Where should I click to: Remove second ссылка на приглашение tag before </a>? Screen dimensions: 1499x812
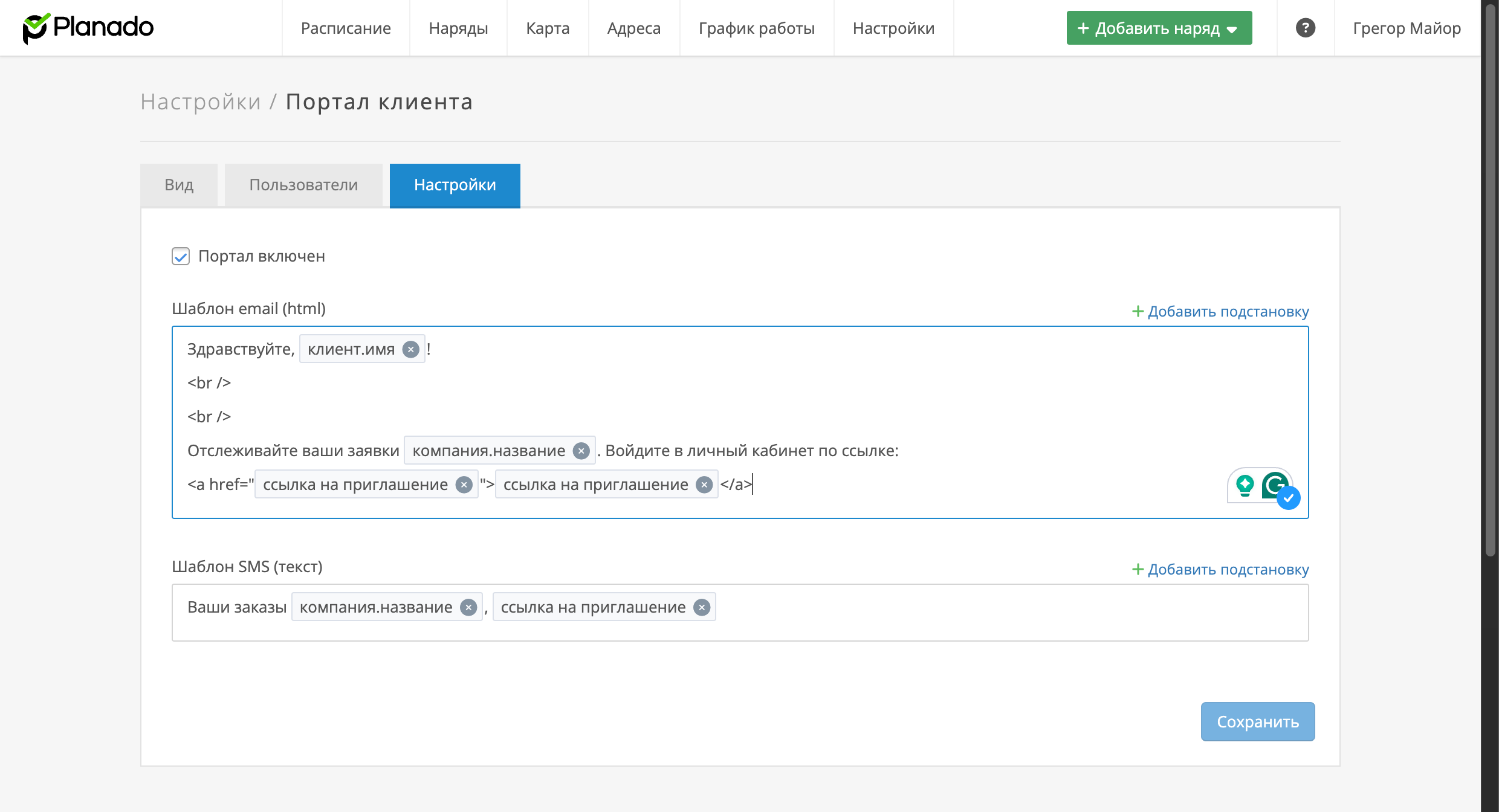click(704, 485)
